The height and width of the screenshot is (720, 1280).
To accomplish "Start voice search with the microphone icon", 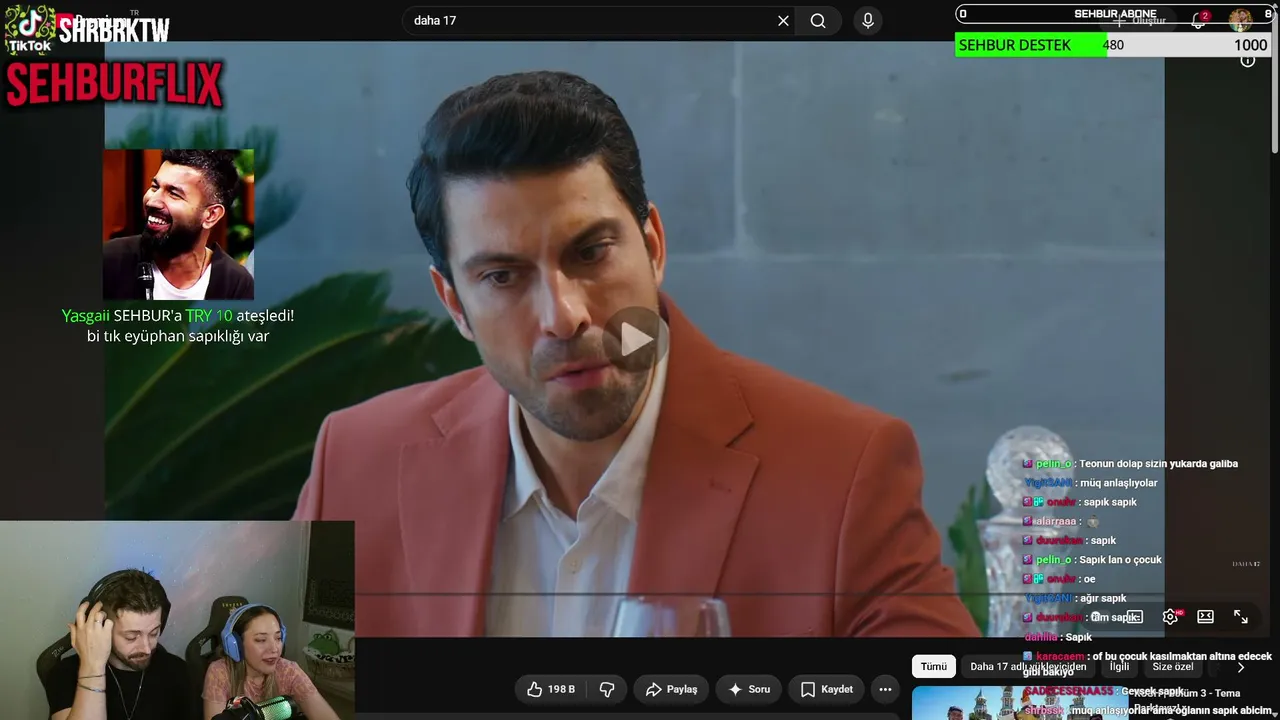I will coord(867,21).
